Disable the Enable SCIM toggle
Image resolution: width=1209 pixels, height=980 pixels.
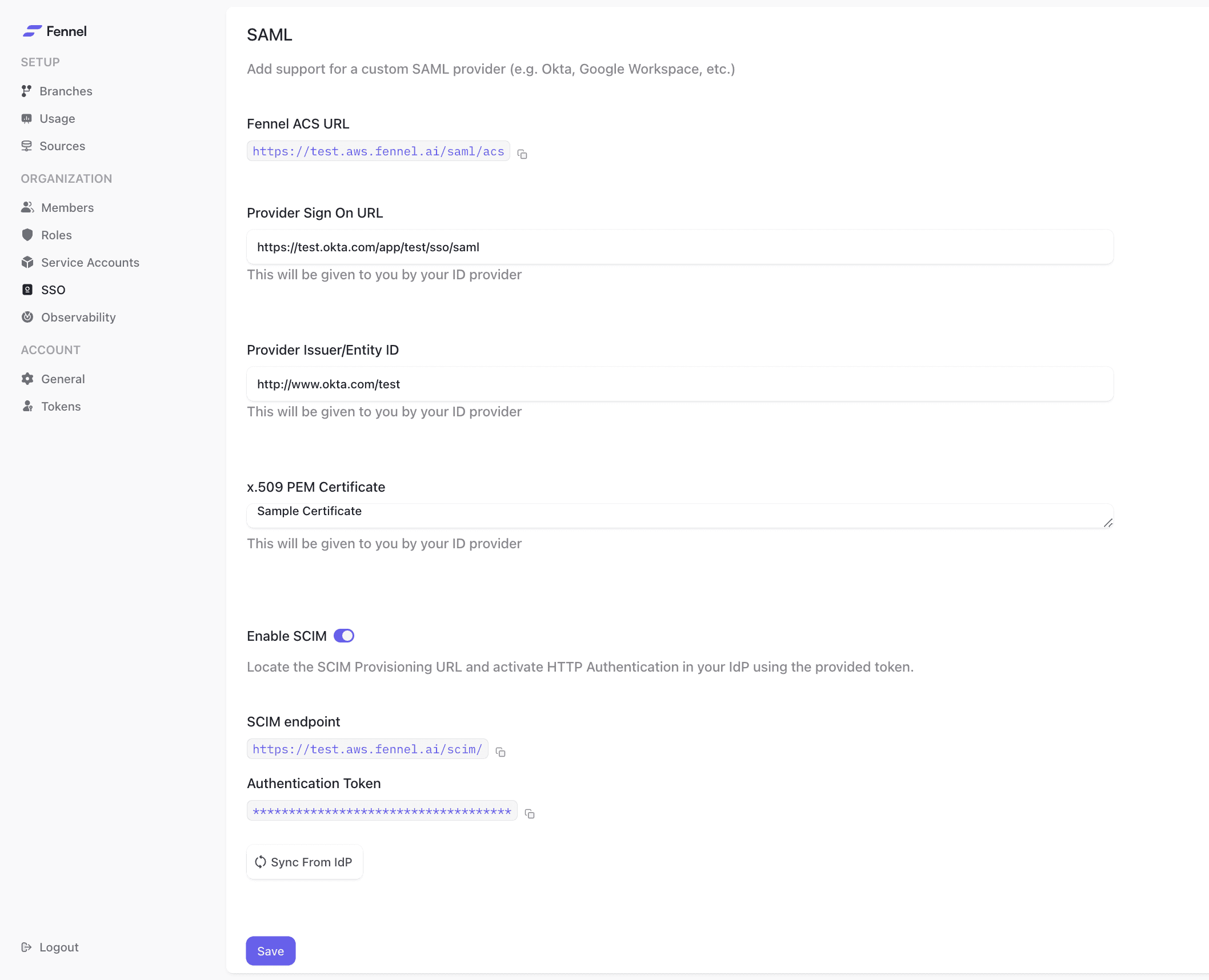(344, 636)
